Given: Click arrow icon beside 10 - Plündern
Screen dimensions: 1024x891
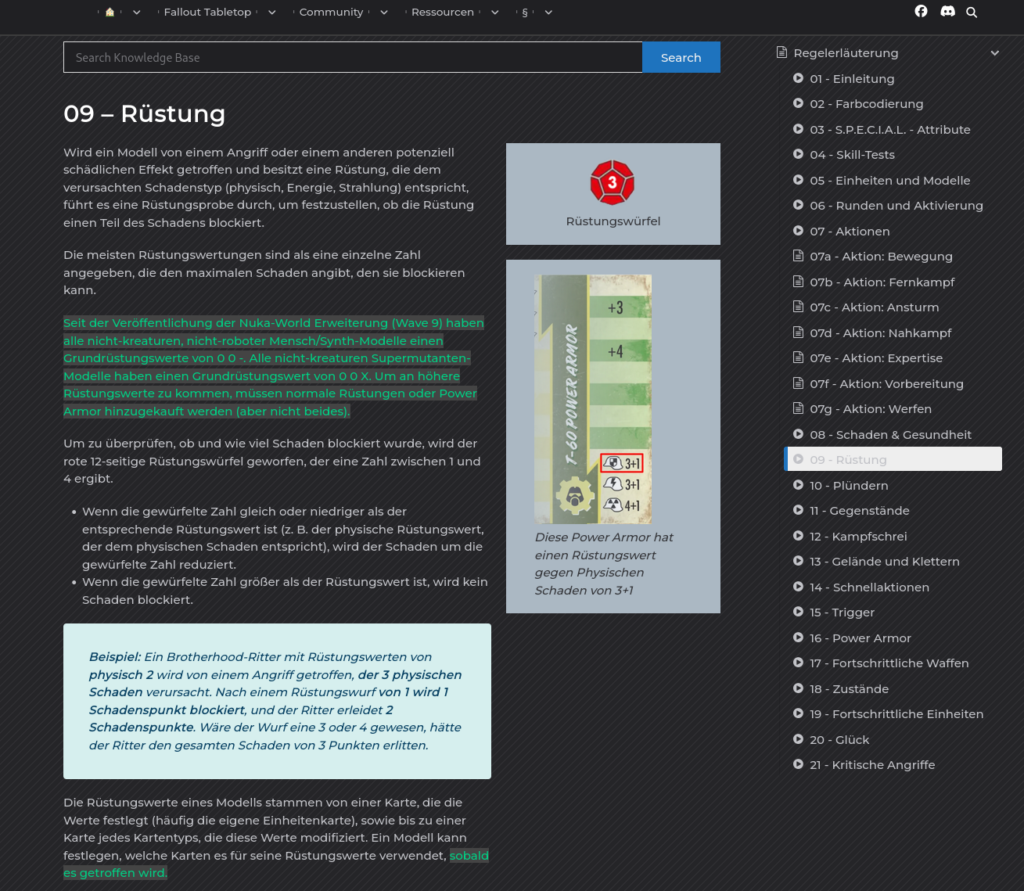Looking at the screenshot, I should (798, 485).
